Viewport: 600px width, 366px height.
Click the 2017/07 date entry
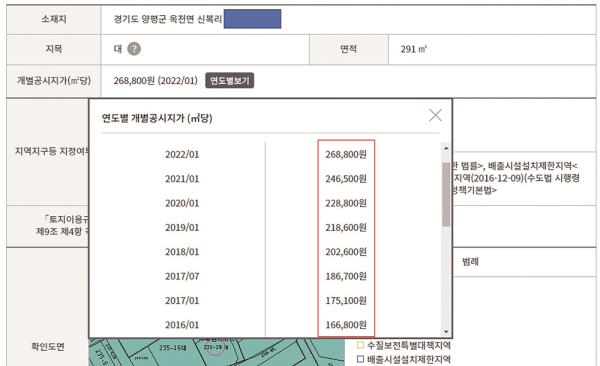tap(182, 276)
